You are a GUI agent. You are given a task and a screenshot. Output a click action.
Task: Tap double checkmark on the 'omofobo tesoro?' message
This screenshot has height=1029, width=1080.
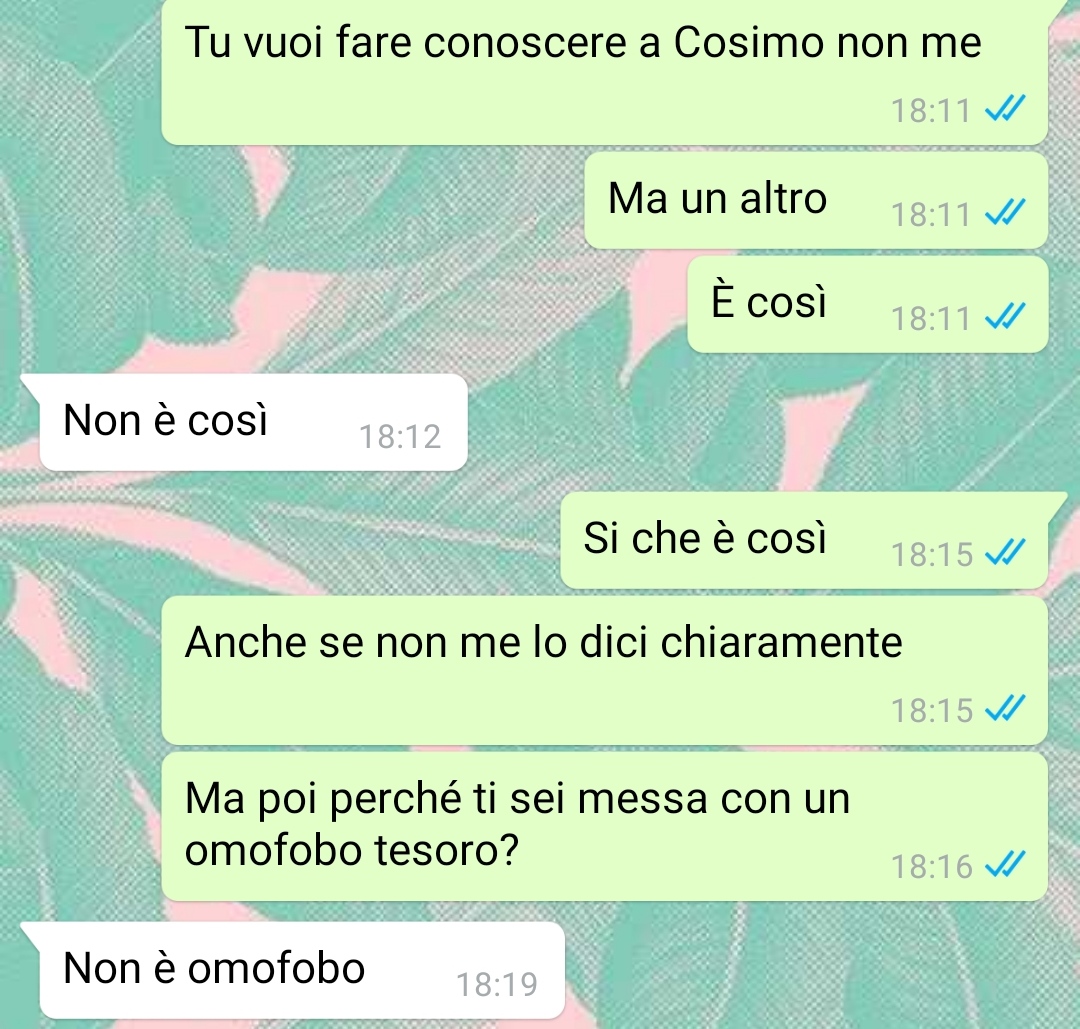1005,865
